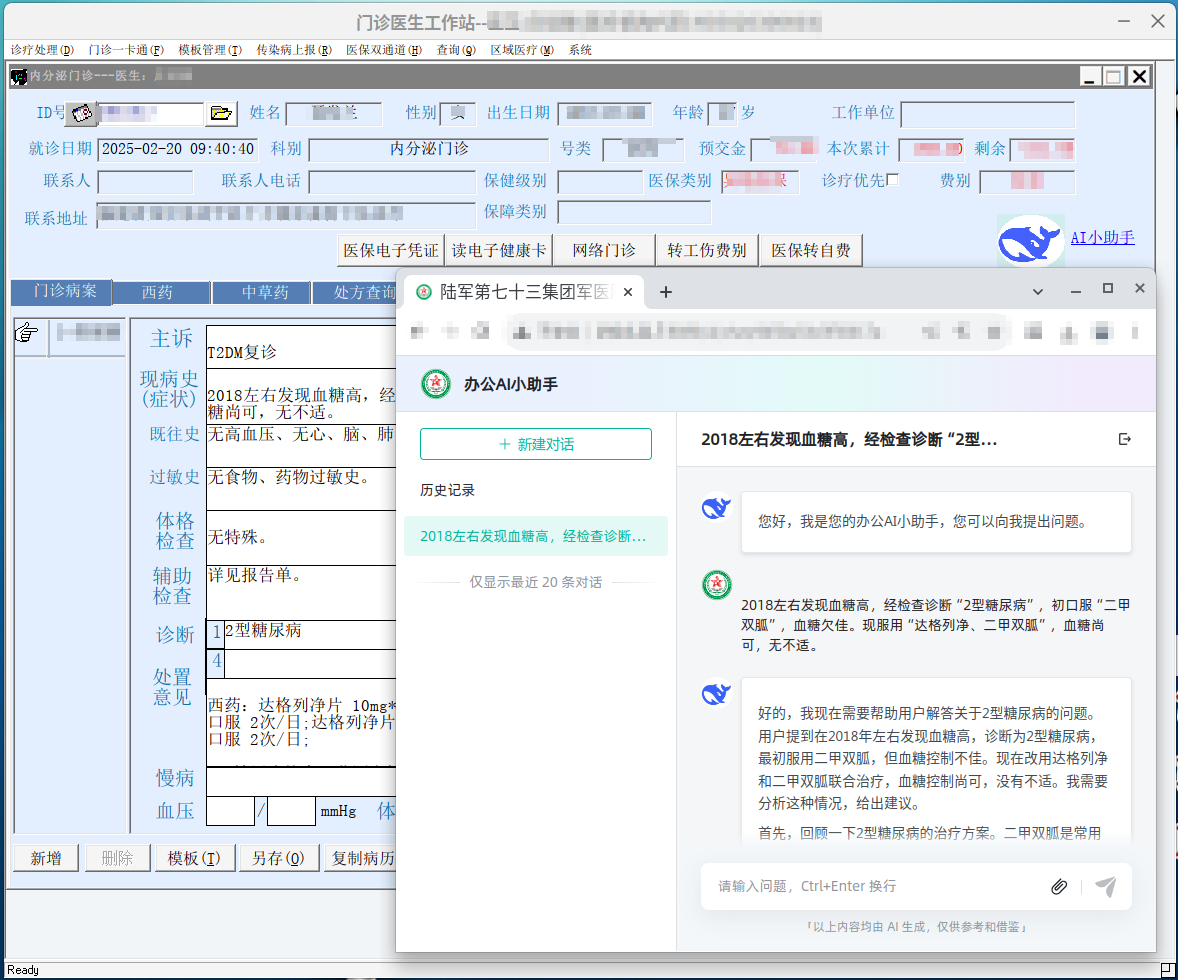Toggle the 诊疗优先 checkbox
Viewport: 1178px width, 980px height.
(893, 180)
